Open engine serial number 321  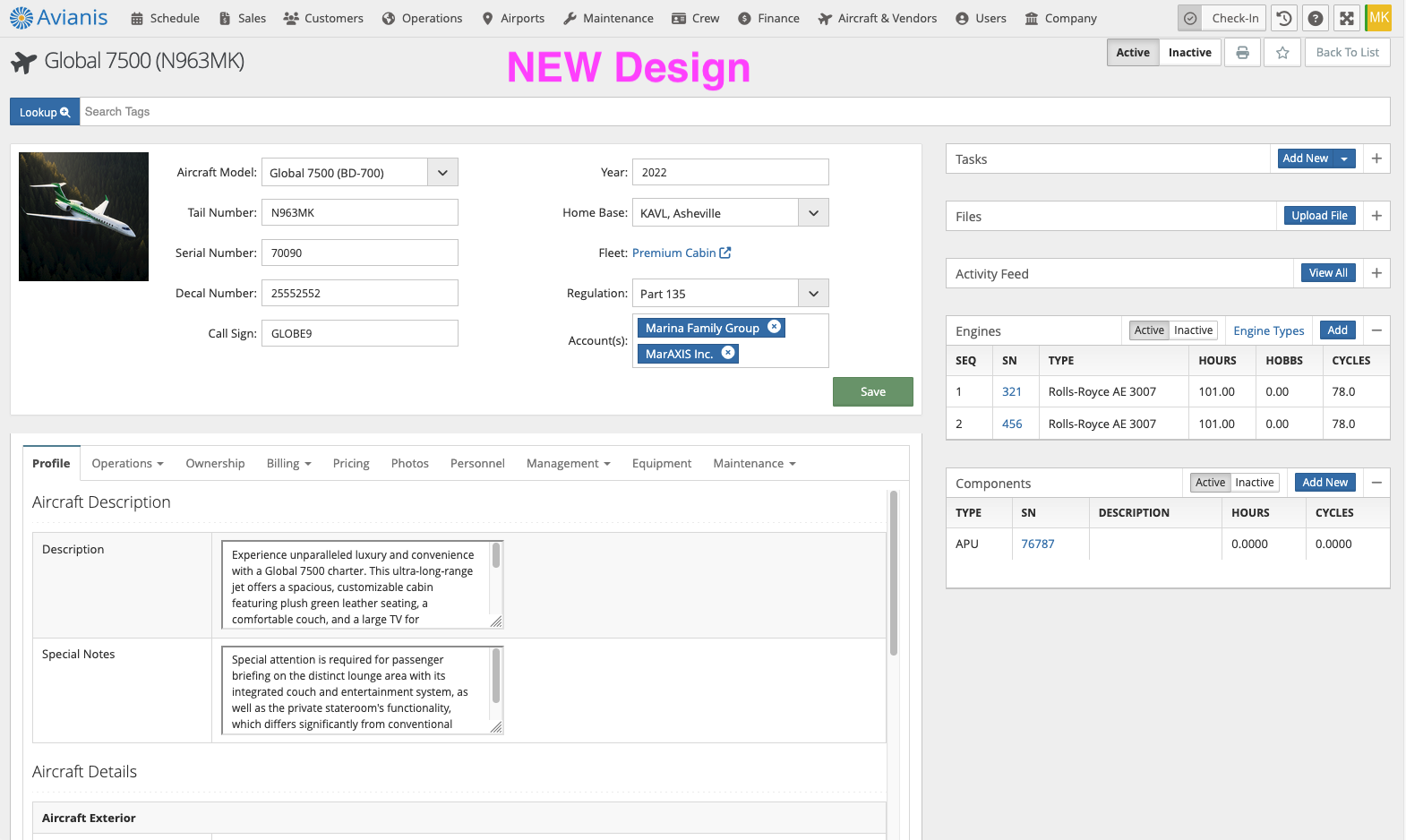coord(1012,392)
